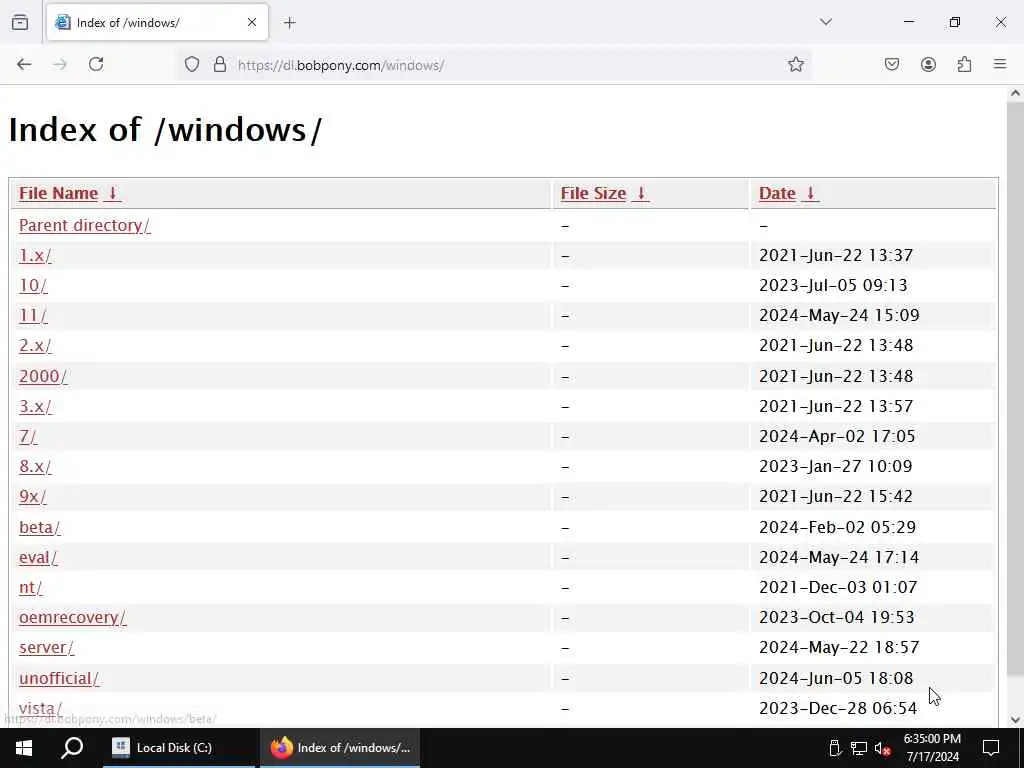Open the 2000/ folder link
The width and height of the screenshot is (1024, 768).
pyautogui.click(x=42, y=376)
